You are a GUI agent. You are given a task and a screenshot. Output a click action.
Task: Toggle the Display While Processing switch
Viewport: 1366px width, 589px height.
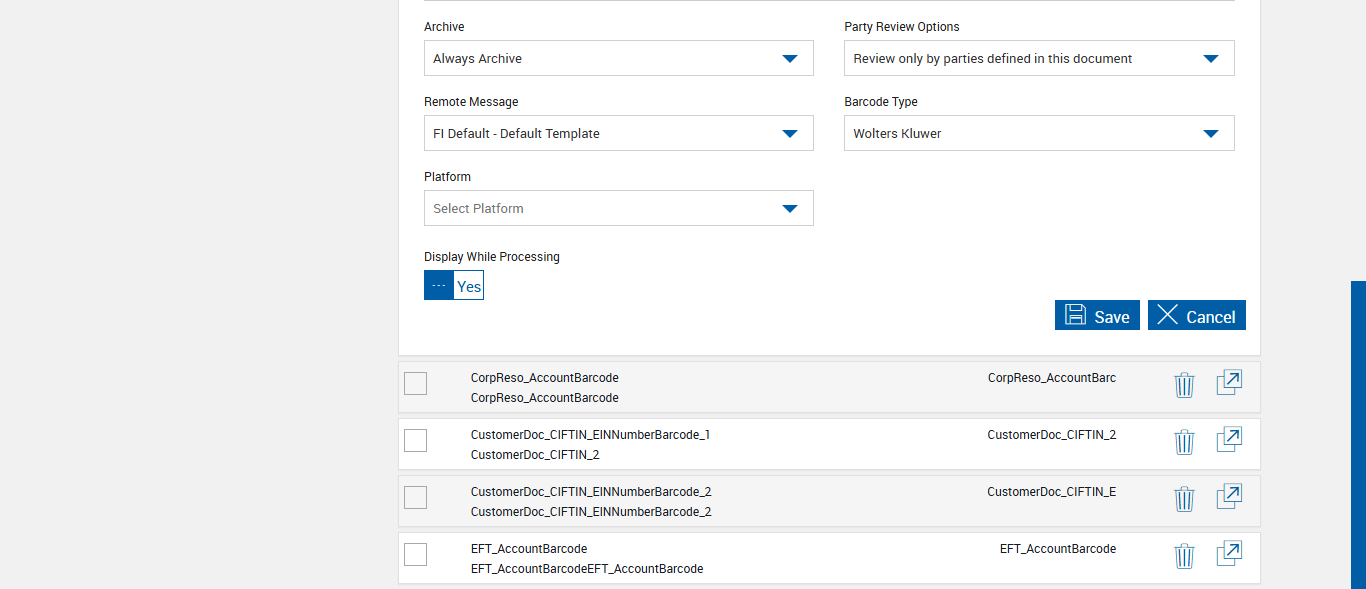click(454, 286)
